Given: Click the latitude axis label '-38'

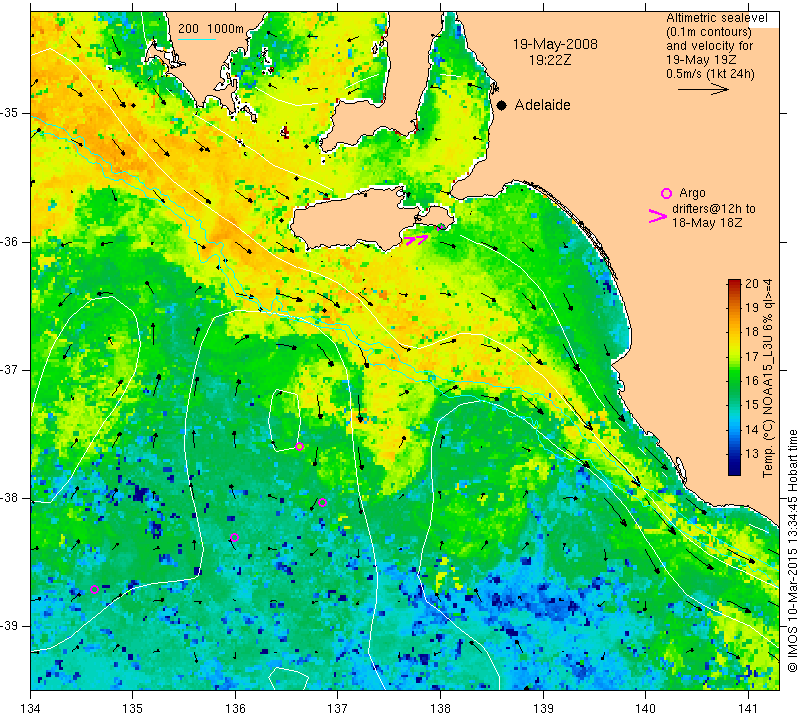Looking at the screenshot, I should click(10, 498).
